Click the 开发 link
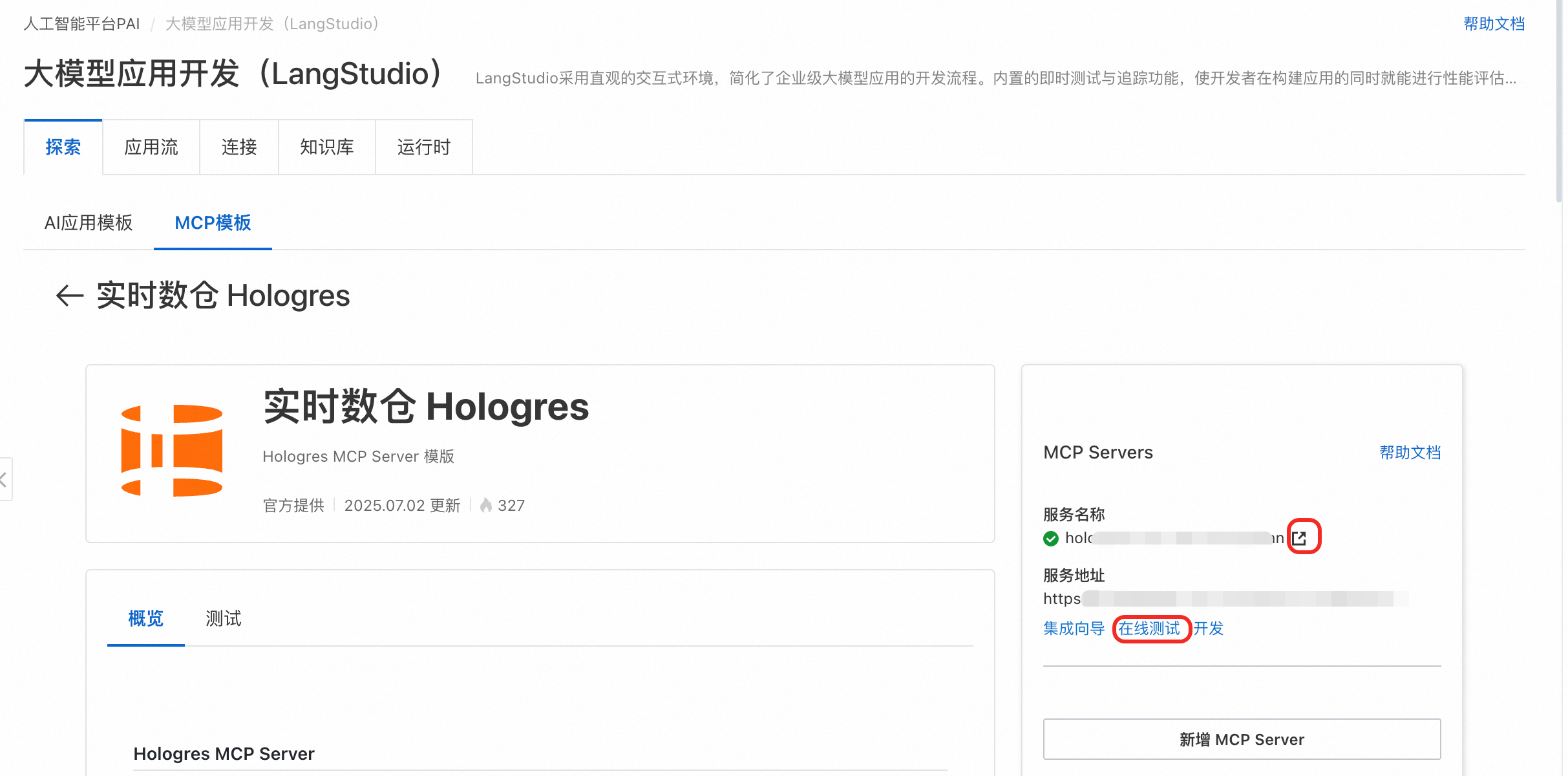 pos(1209,629)
